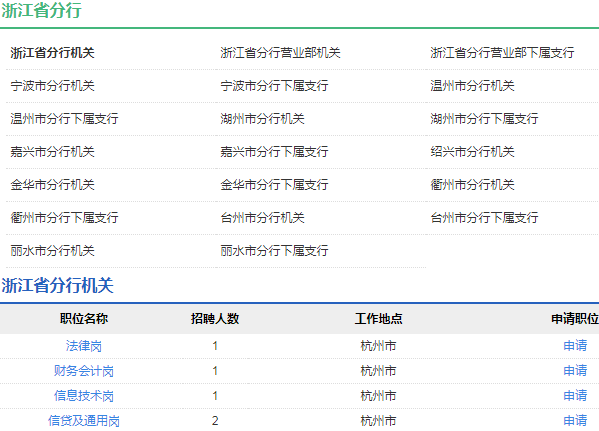Select 湖州市分行机关 category
Screen dimensions: 599x431
click(262, 118)
